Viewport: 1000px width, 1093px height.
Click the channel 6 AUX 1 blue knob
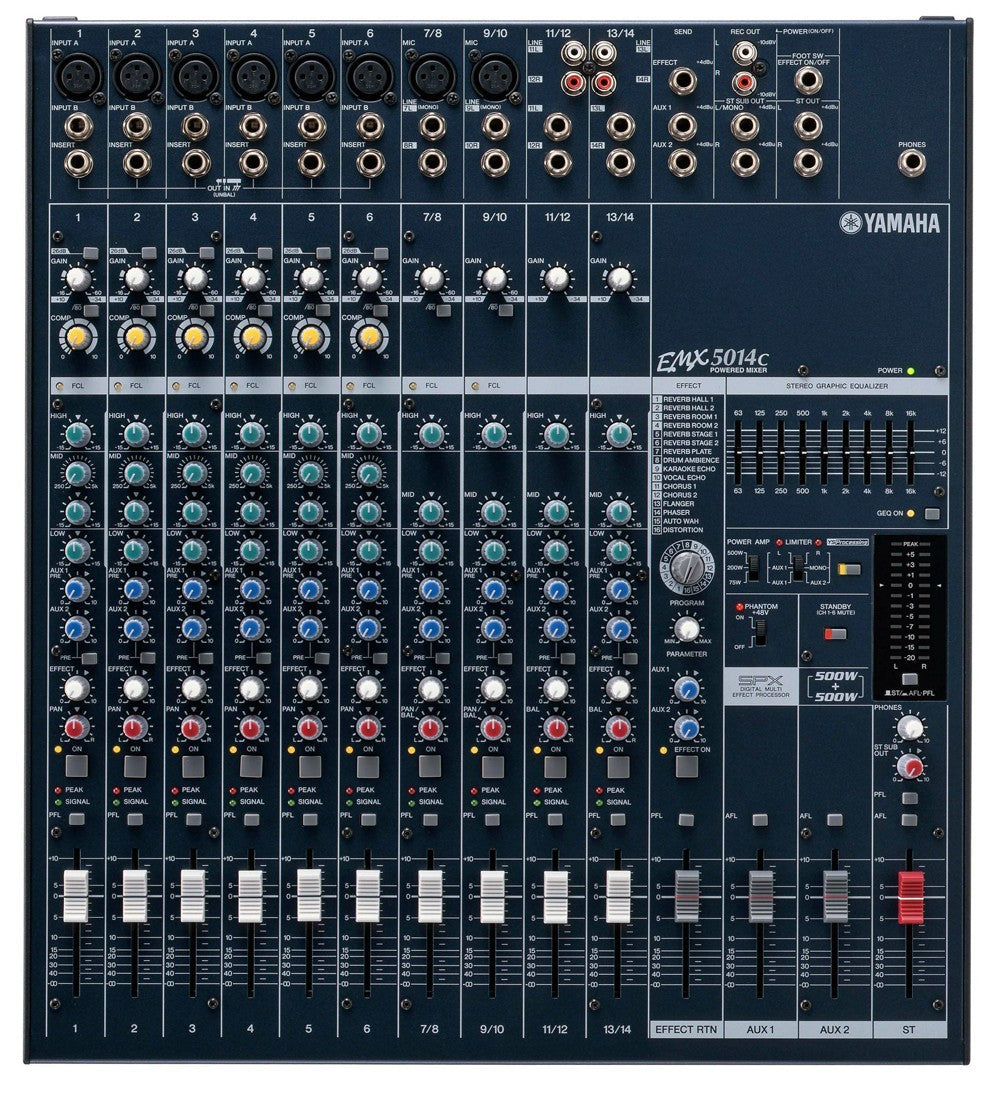point(369,589)
